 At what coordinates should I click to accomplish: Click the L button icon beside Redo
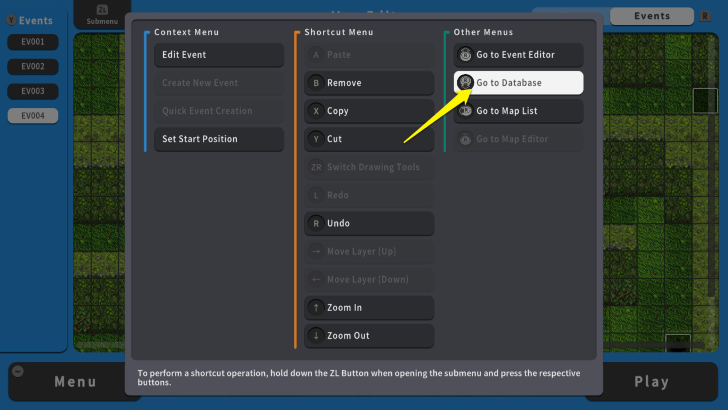tap(316, 195)
